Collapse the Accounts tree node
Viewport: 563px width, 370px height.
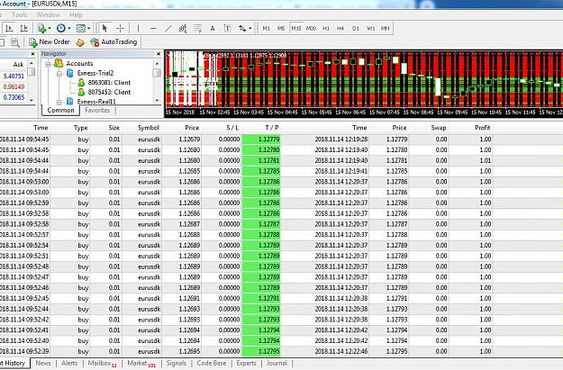tap(47, 64)
